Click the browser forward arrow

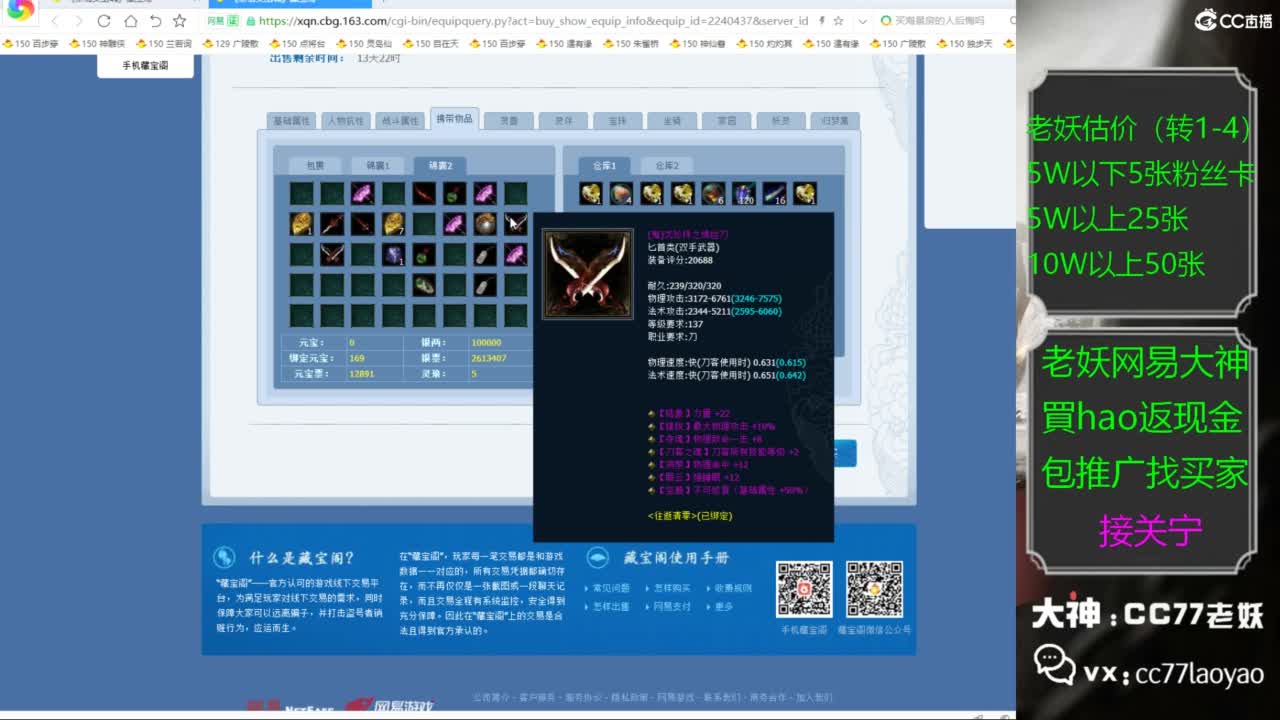click(x=78, y=21)
